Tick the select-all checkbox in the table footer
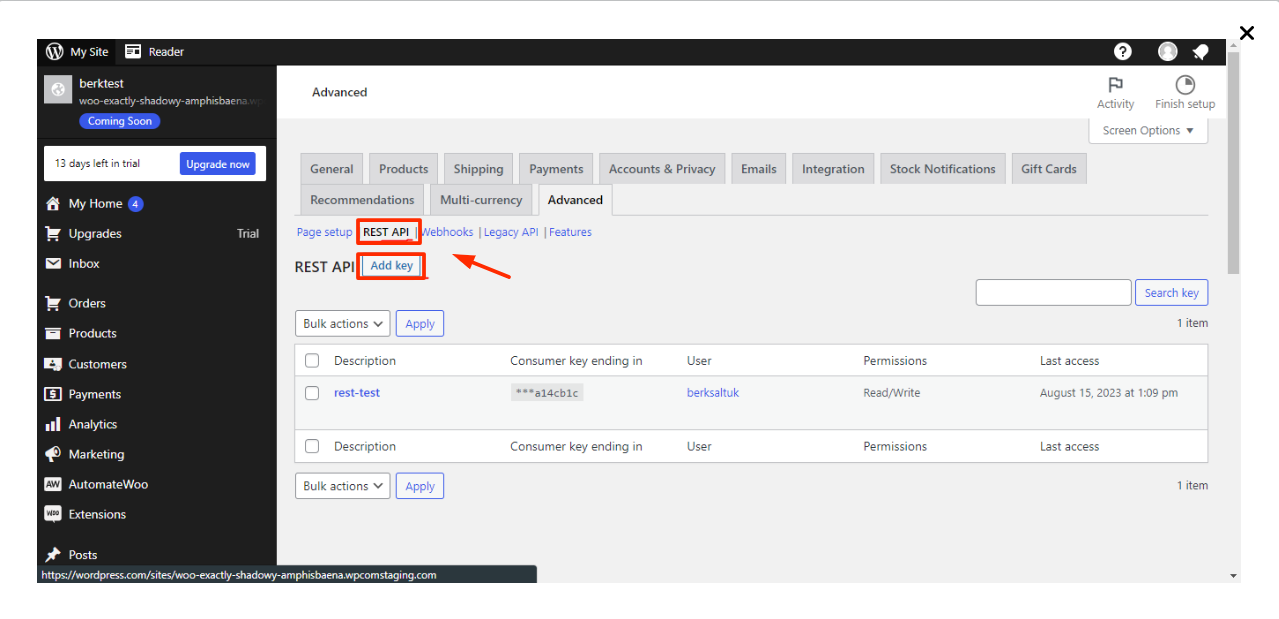The image size is (1279, 619). pyautogui.click(x=312, y=446)
